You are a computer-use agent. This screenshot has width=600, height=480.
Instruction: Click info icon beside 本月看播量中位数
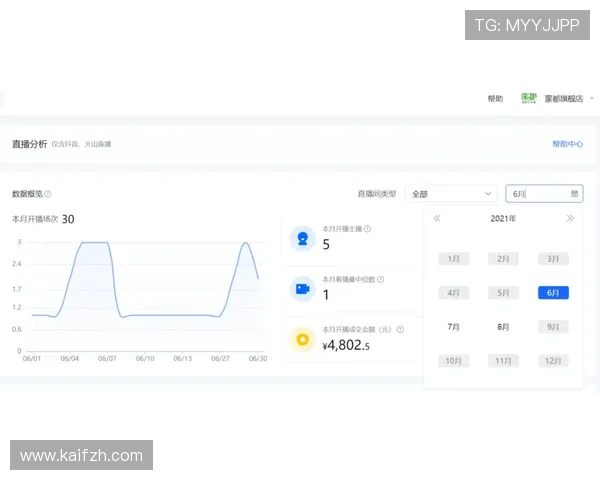(x=381, y=279)
